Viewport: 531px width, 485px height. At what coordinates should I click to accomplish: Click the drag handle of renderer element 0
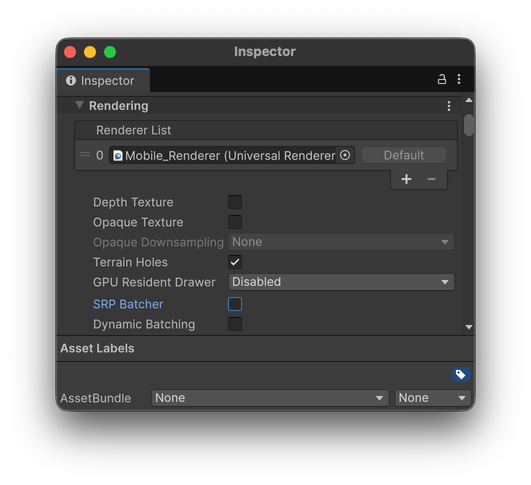click(x=85, y=155)
